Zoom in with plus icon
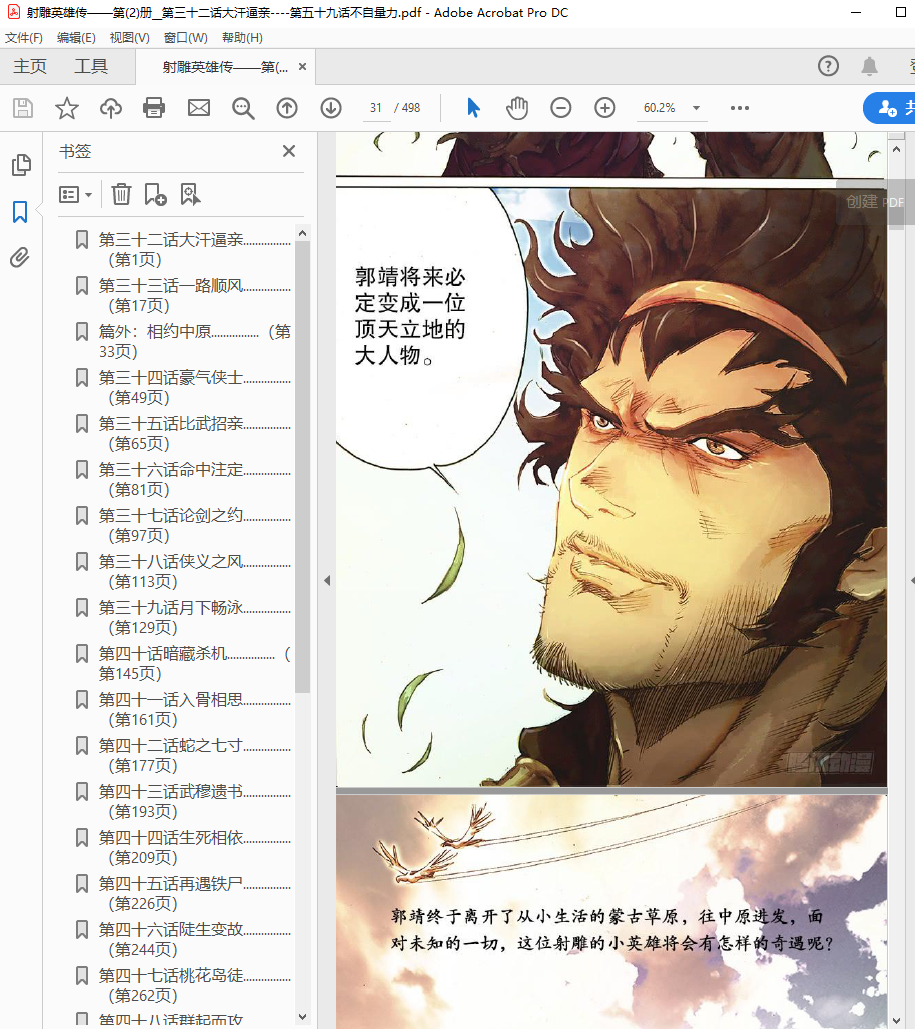915x1029 pixels. click(605, 108)
